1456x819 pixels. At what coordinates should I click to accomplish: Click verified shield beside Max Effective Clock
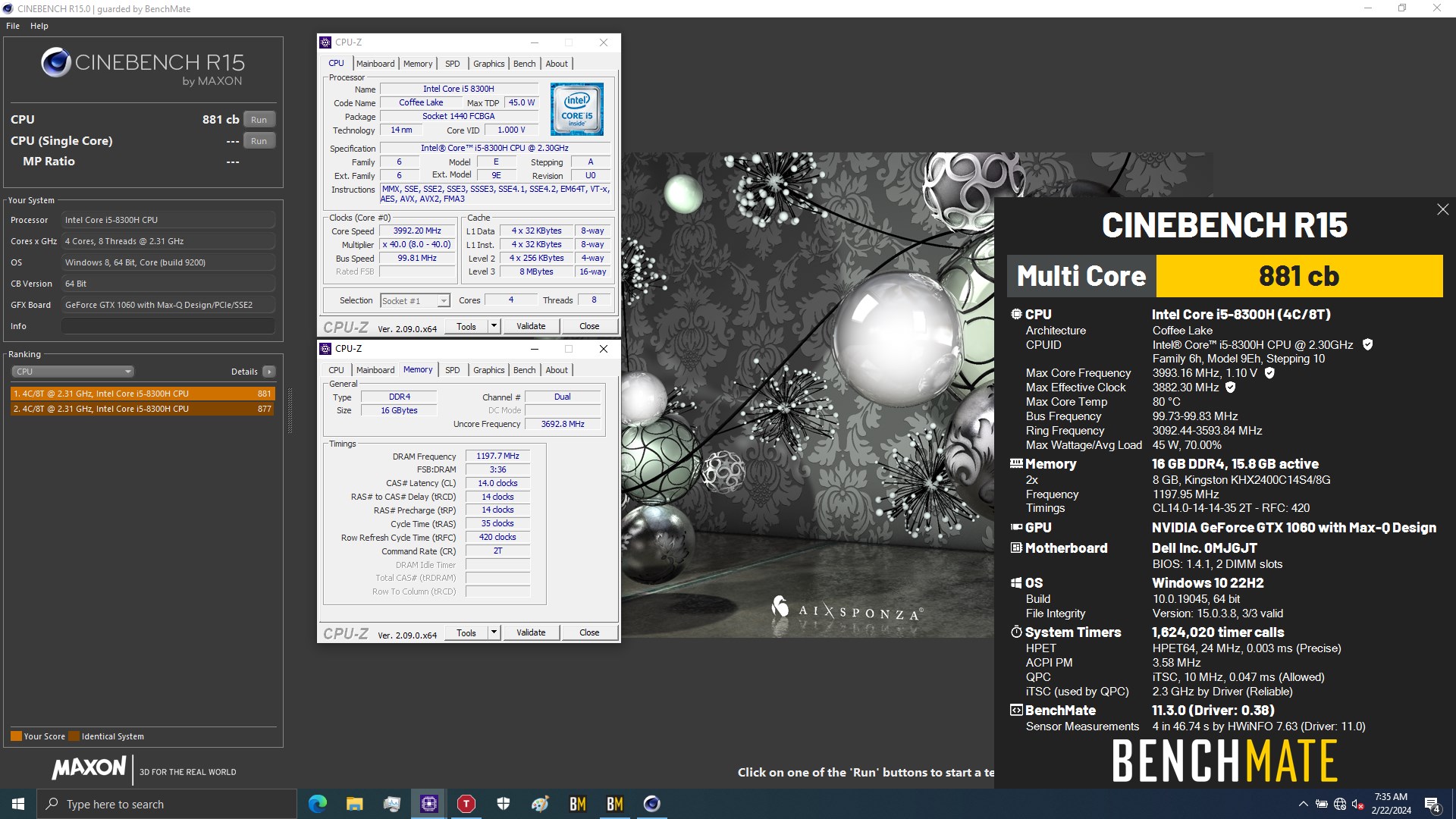pyautogui.click(x=1231, y=388)
